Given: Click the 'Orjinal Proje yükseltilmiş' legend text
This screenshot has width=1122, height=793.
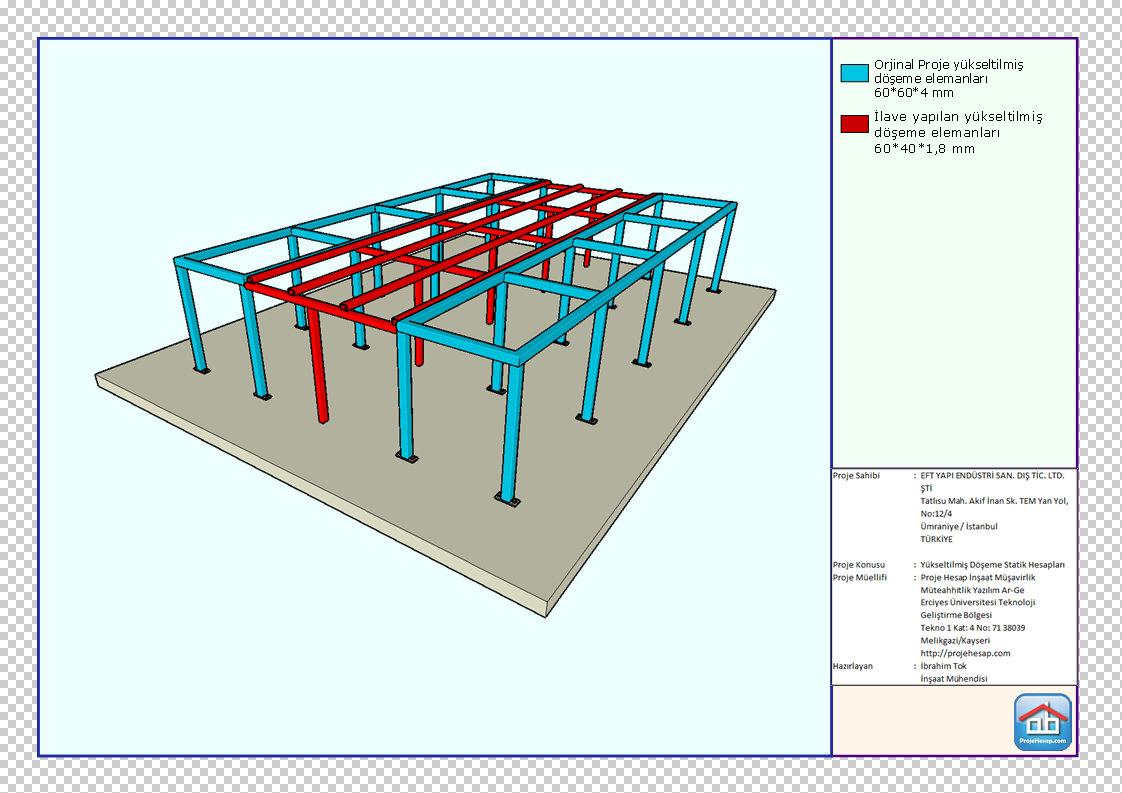Looking at the screenshot, I should click(948, 64).
